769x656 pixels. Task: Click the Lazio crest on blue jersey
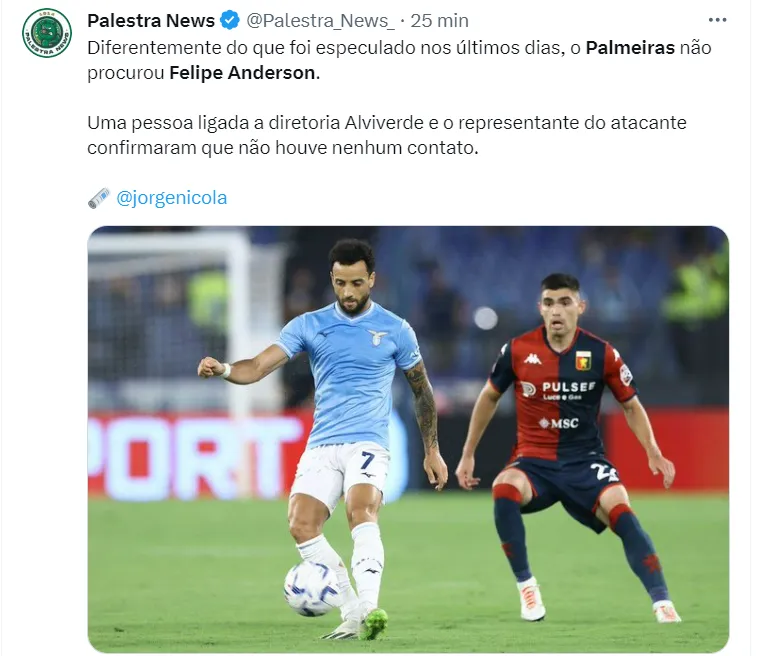click(x=377, y=337)
